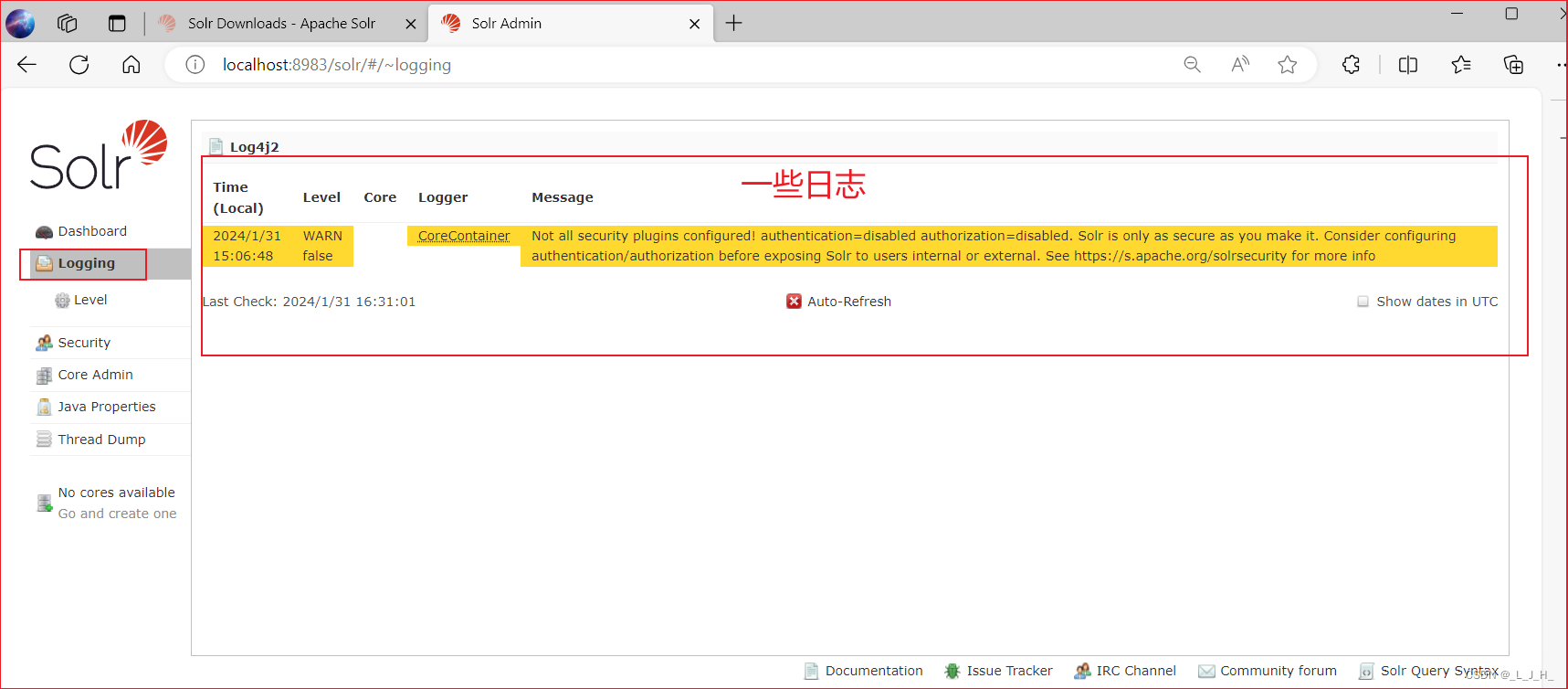Click the Security users icon
1568x689 pixels.
[x=44, y=343]
